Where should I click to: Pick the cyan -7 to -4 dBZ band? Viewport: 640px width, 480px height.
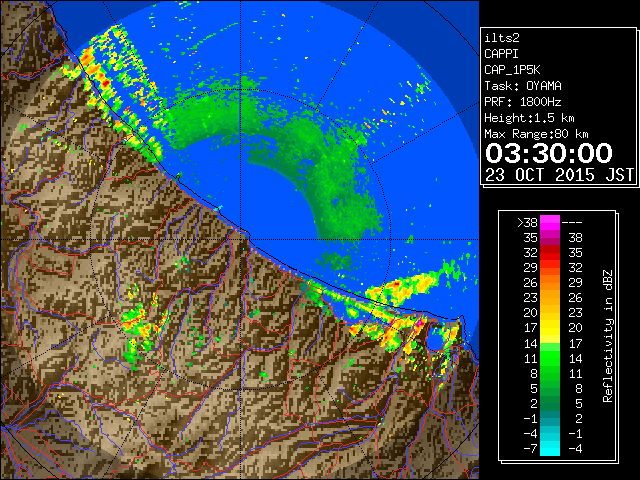tap(549, 448)
